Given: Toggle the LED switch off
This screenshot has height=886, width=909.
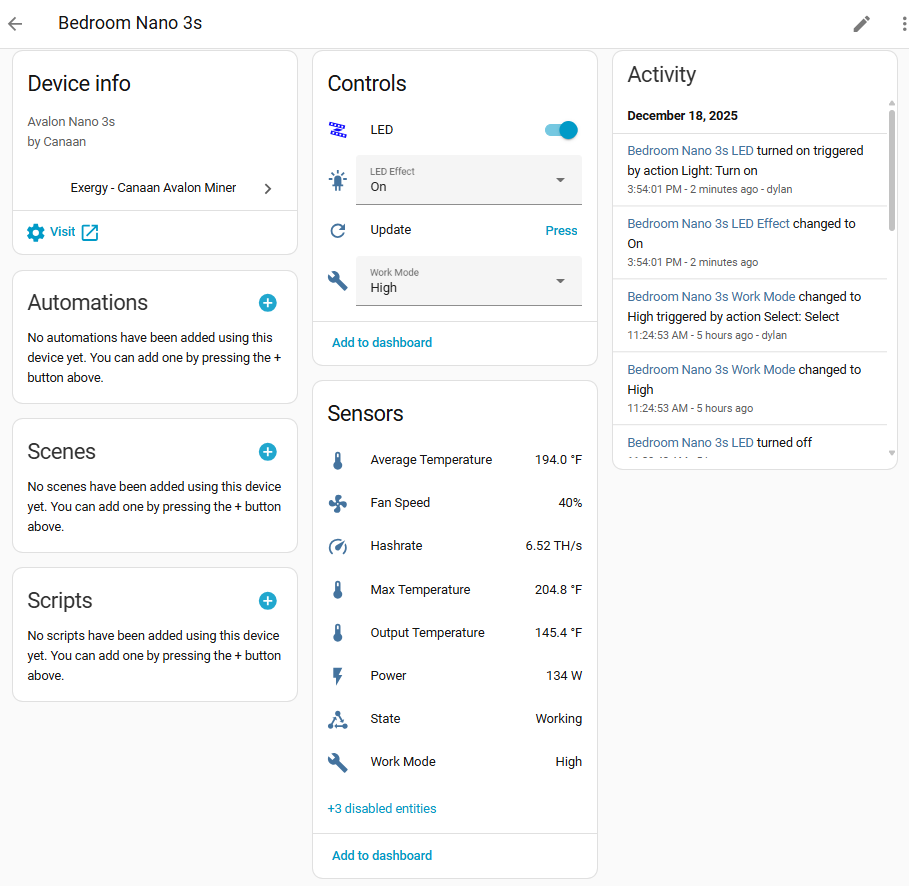Looking at the screenshot, I should point(559,129).
